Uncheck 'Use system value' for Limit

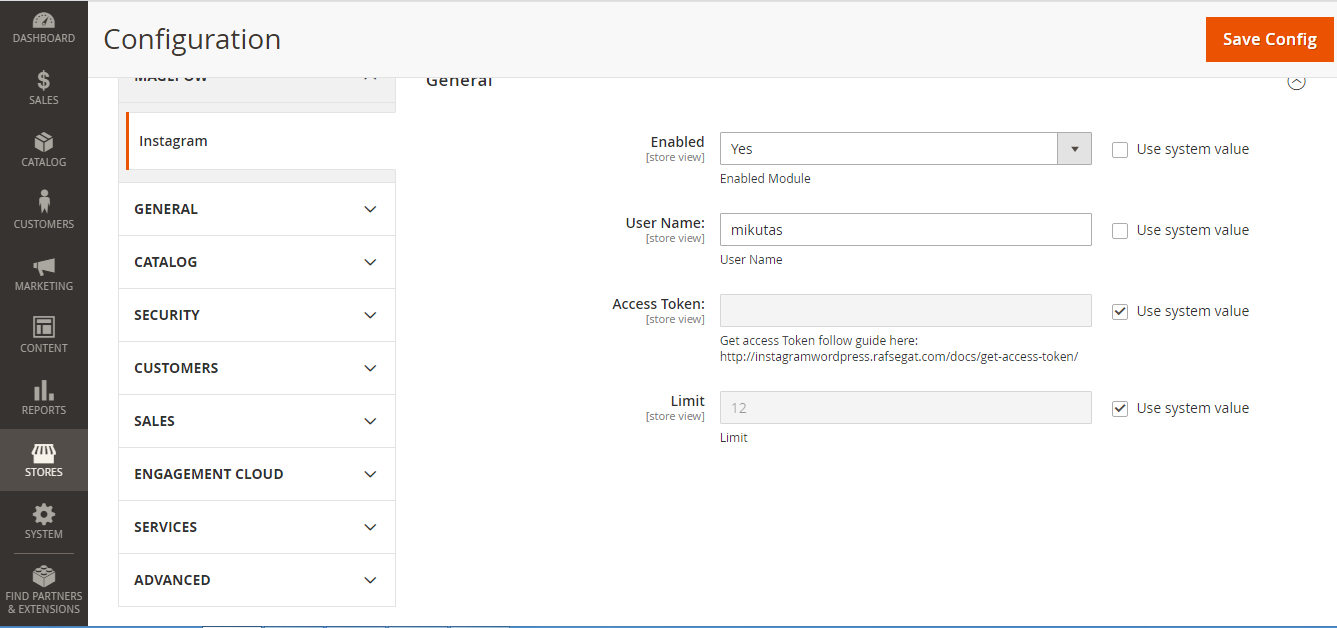click(1120, 409)
